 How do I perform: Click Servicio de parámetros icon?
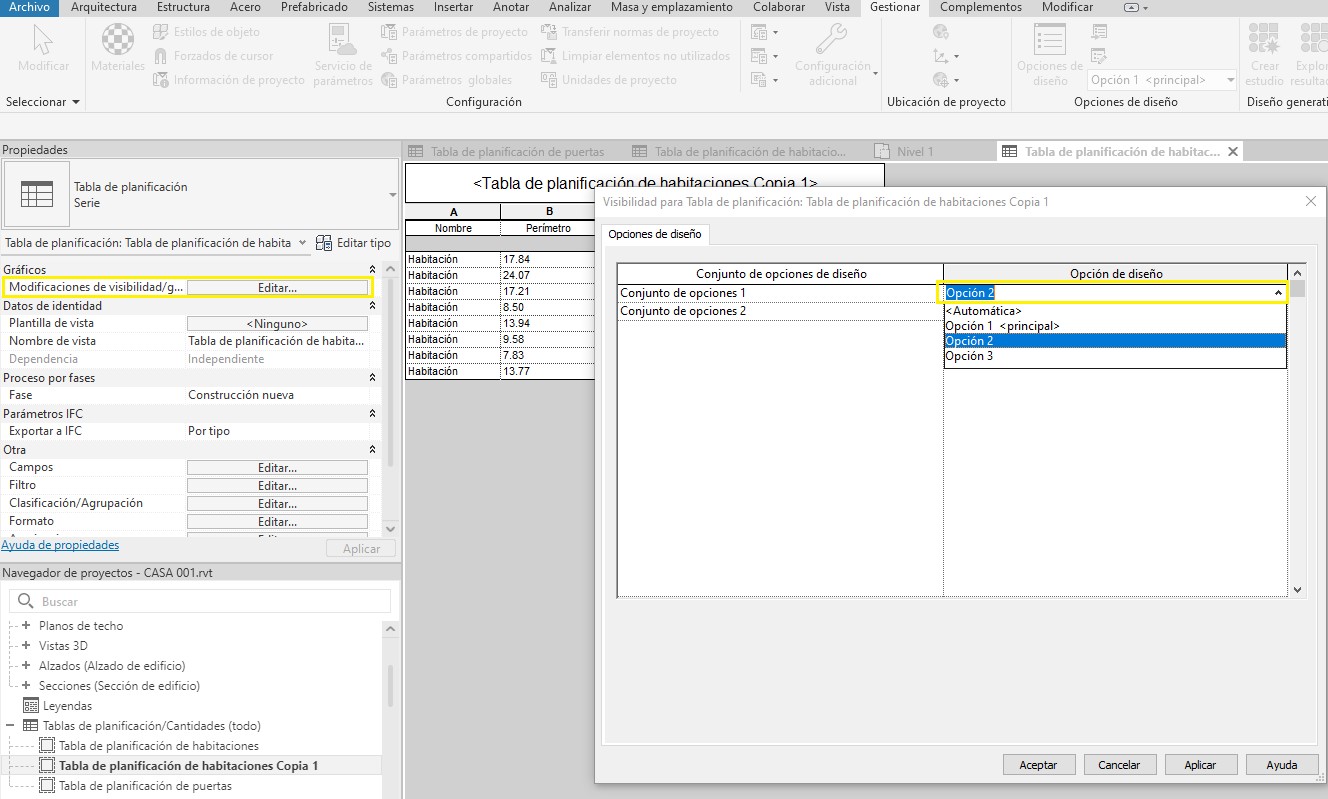[x=342, y=41]
